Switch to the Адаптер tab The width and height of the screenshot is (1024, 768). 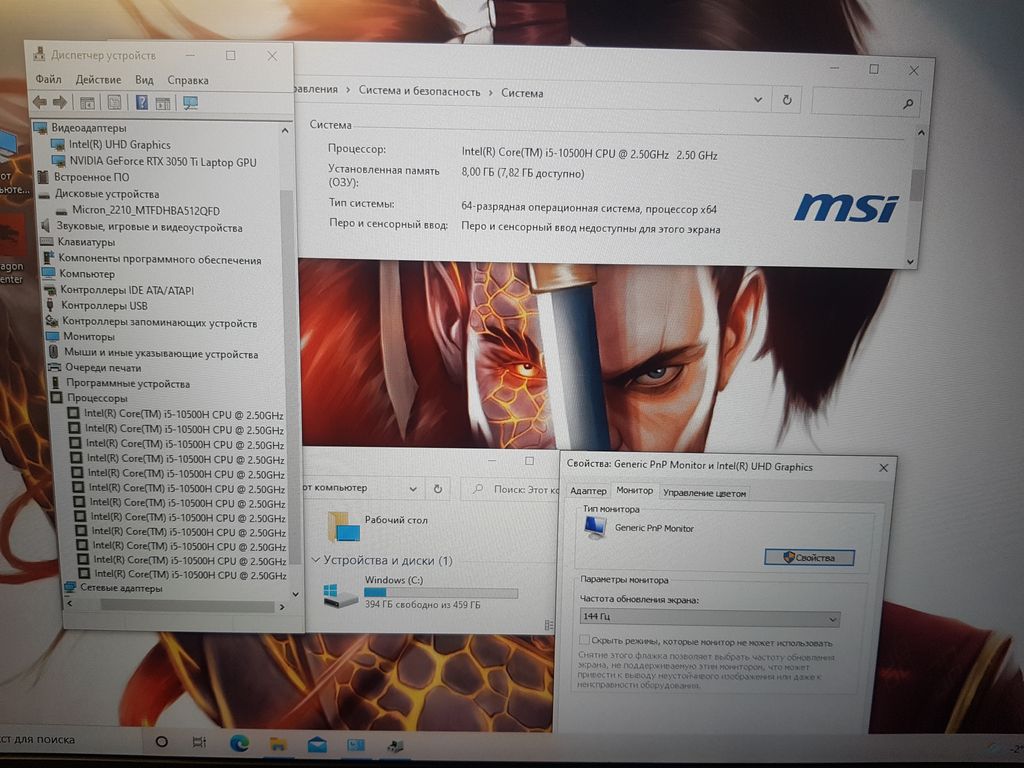click(588, 490)
